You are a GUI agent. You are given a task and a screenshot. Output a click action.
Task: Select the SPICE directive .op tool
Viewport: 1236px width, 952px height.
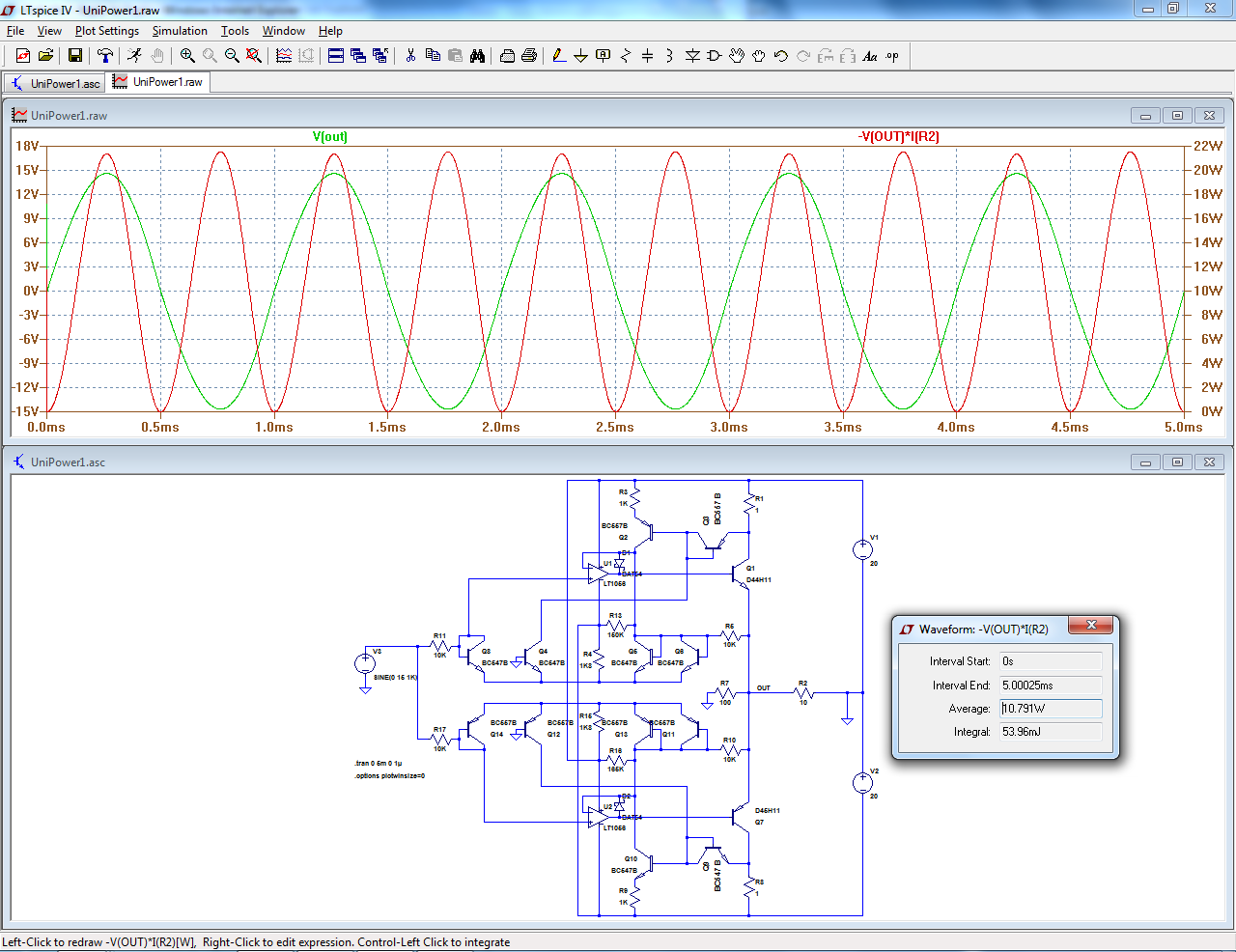coord(892,56)
